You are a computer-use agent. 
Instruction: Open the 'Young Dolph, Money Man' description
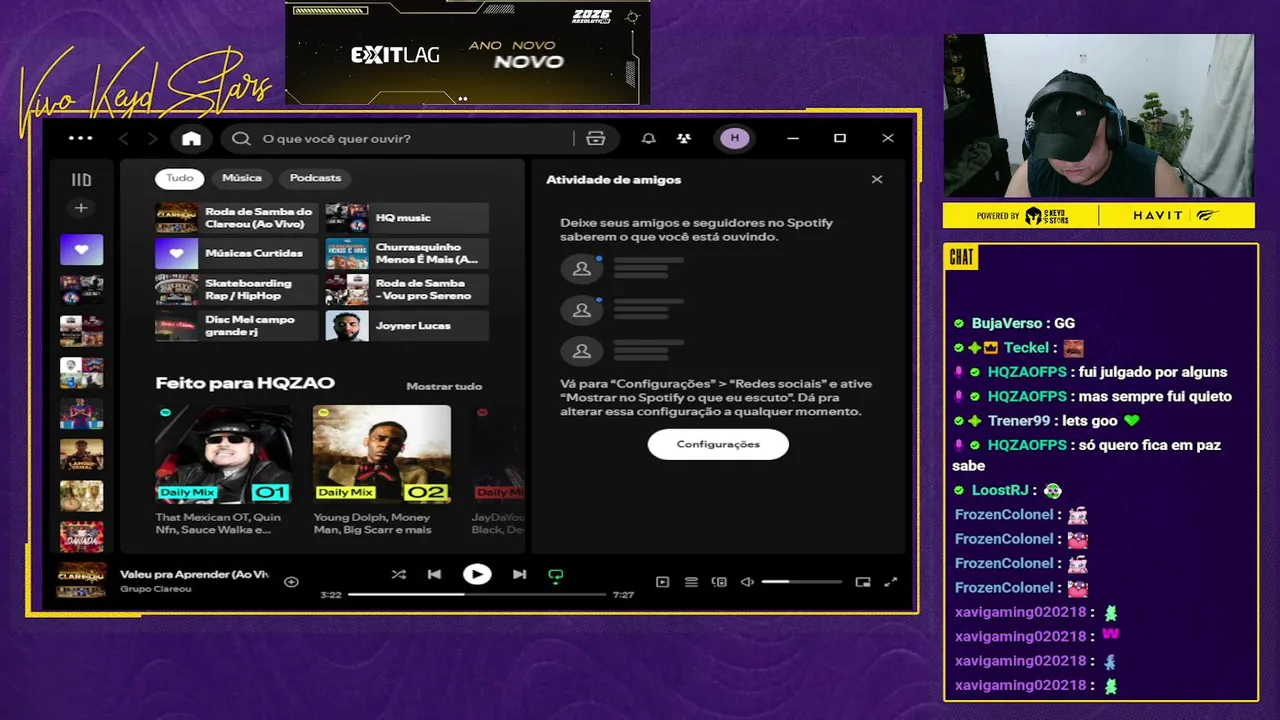tap(372, 523)
